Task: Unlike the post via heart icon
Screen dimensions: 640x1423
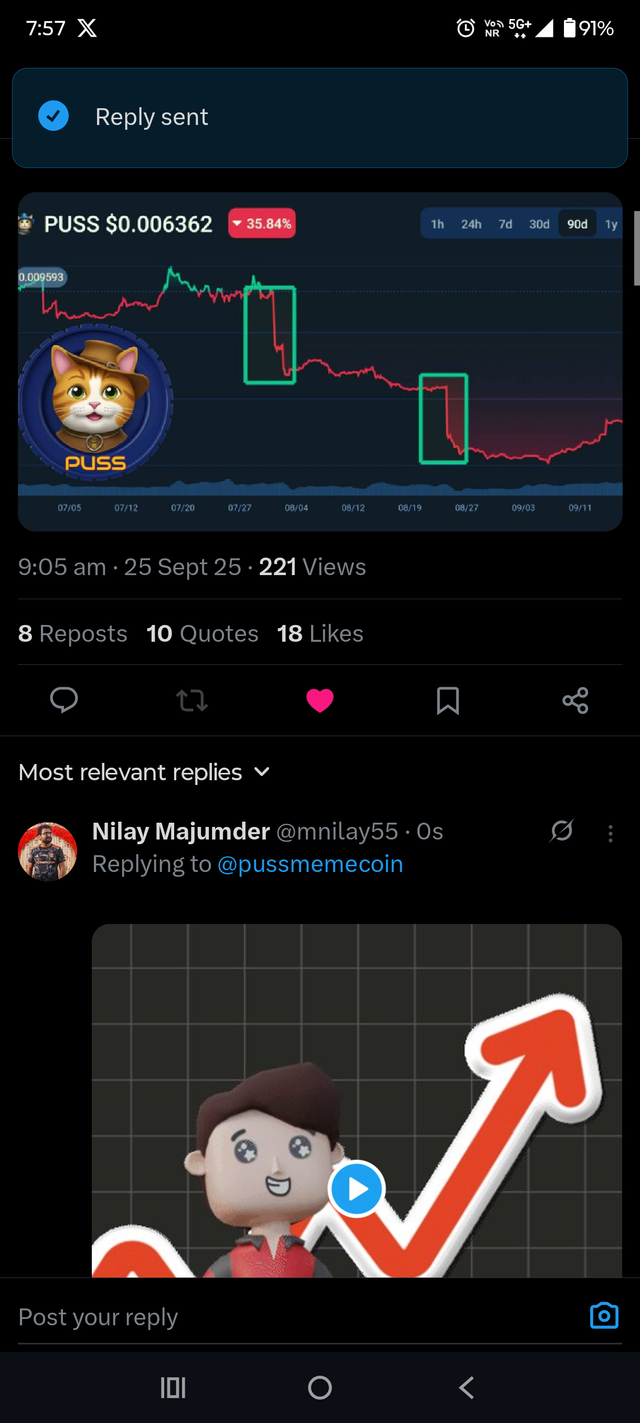Action: click(x=320, y=701)
